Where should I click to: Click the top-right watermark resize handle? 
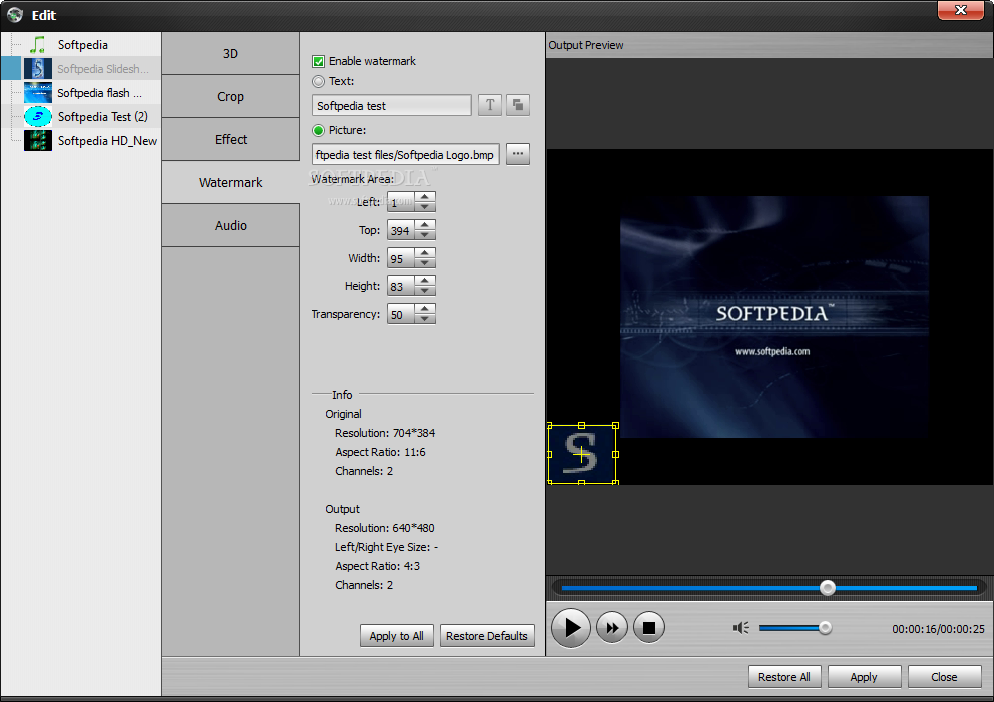(615, 426)
